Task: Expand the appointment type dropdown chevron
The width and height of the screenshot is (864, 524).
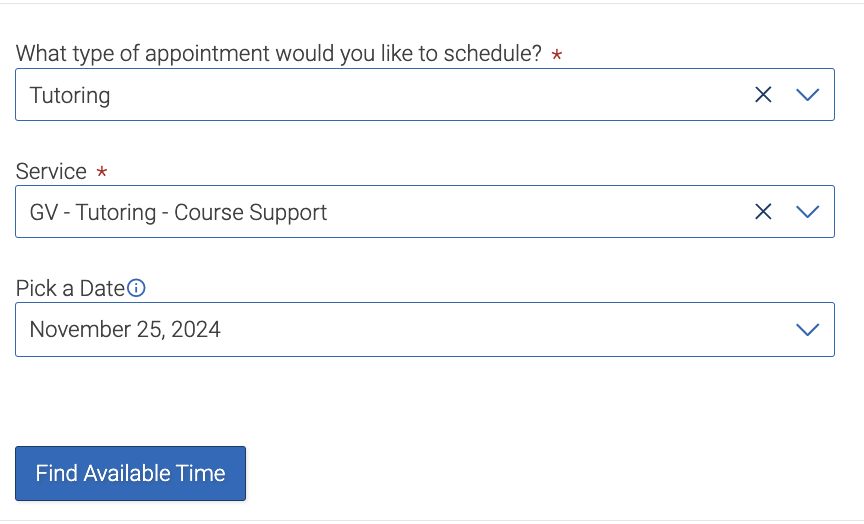Action: coord(807,95)
